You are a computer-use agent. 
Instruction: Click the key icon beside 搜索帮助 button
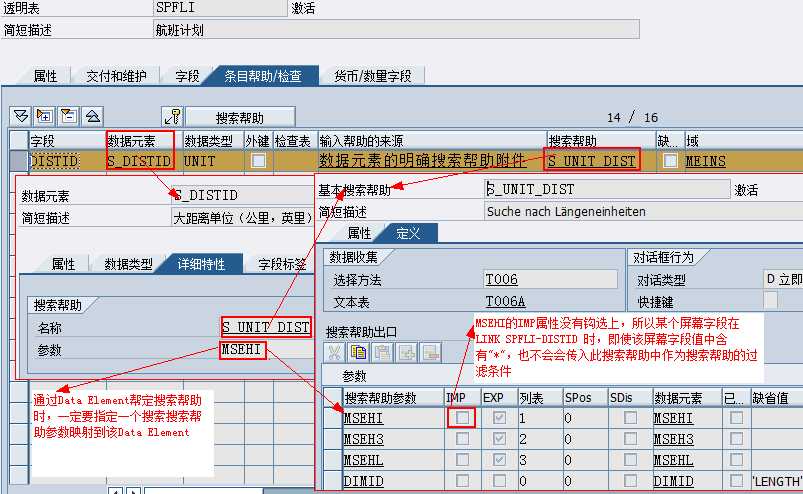[172, 116]
